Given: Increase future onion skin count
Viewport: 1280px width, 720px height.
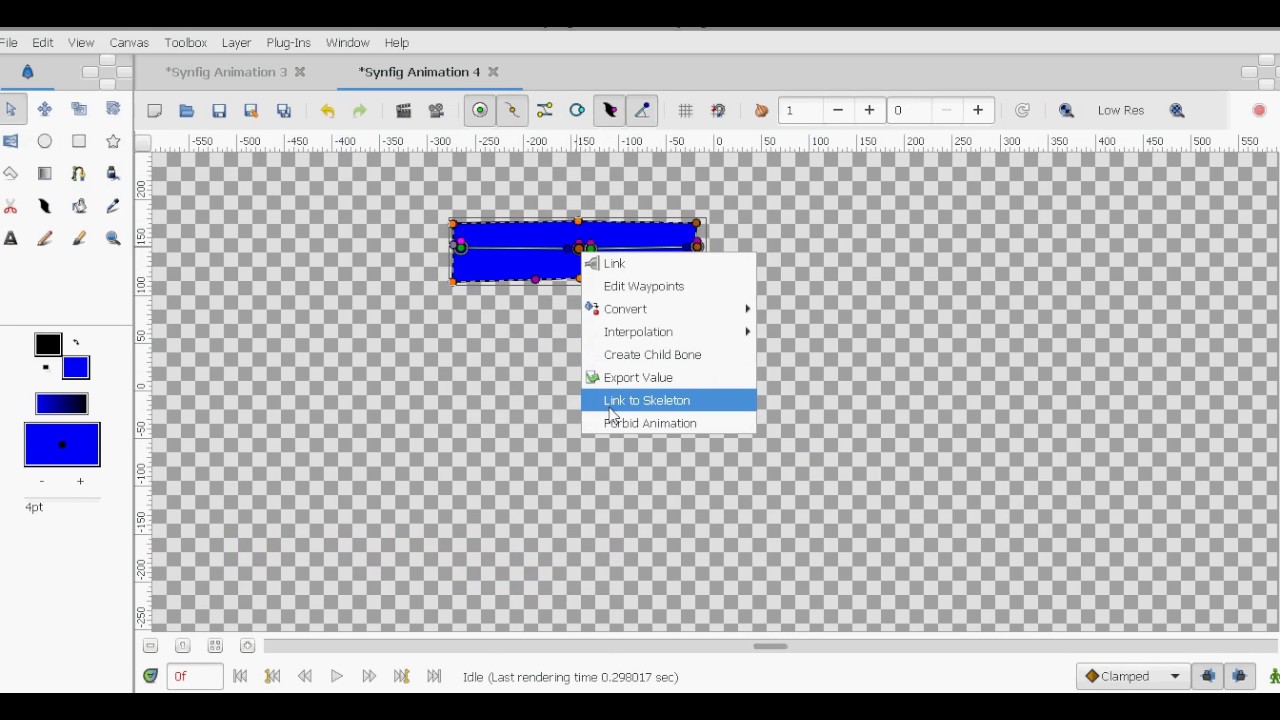Looking at the screenshot, I should [978, 111].
